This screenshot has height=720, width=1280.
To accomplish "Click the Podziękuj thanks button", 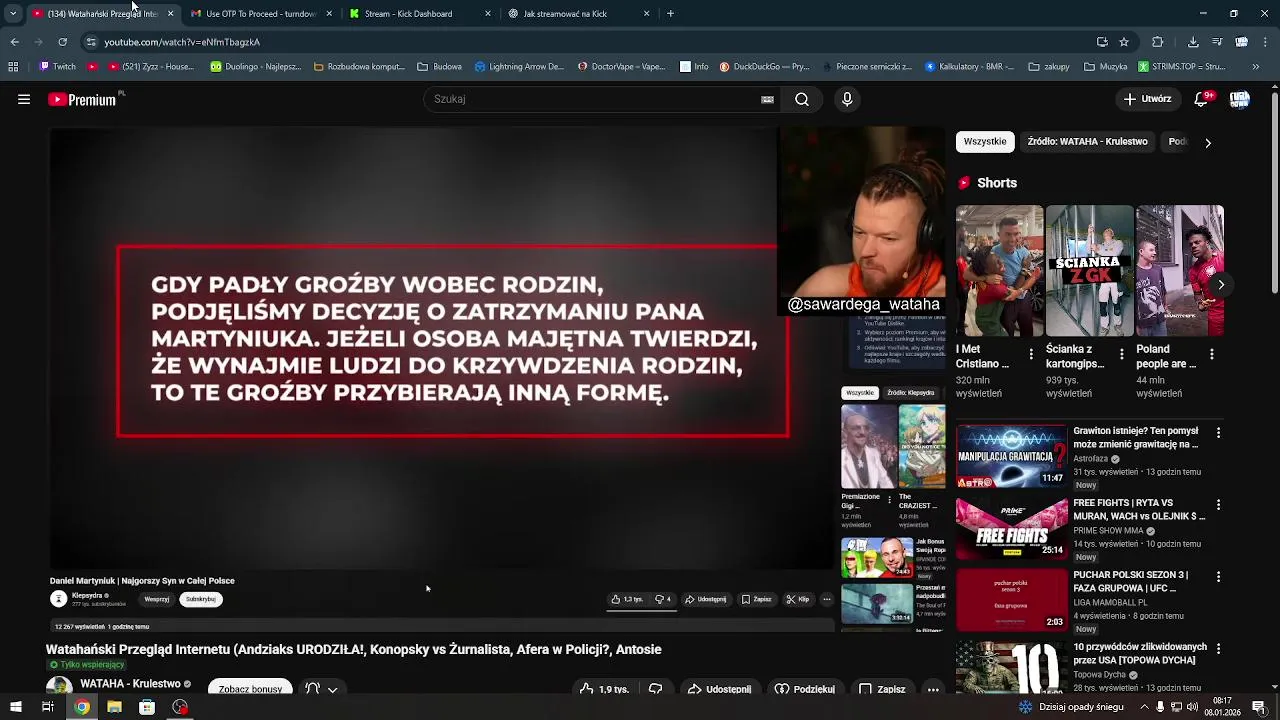I will click(x=805, y=689).
